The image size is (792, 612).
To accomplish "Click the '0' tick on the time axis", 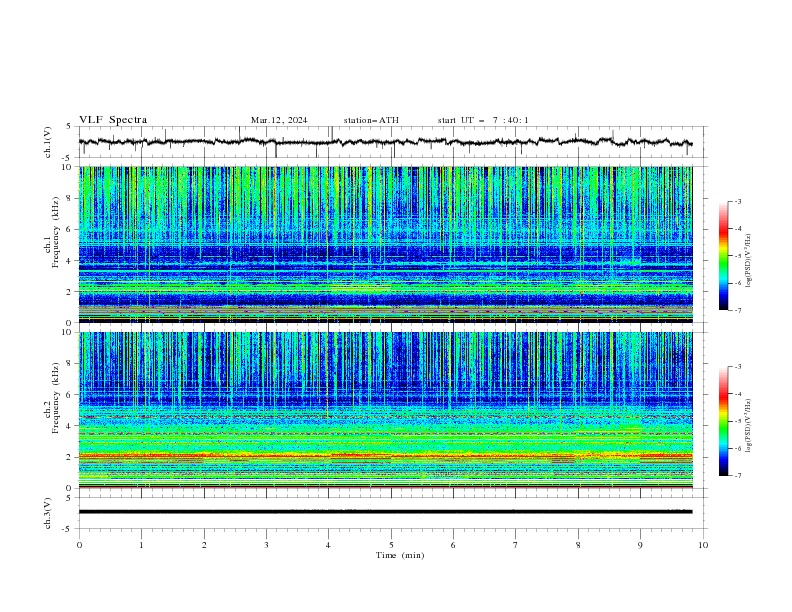I will (x=79, y=545).
